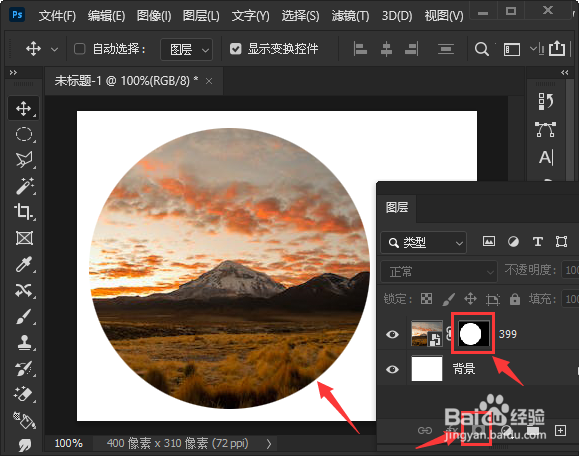The height and width of the screenshot is (456, 579).
Task: Hide 背景 layer with eye icon
Action: 392,369
